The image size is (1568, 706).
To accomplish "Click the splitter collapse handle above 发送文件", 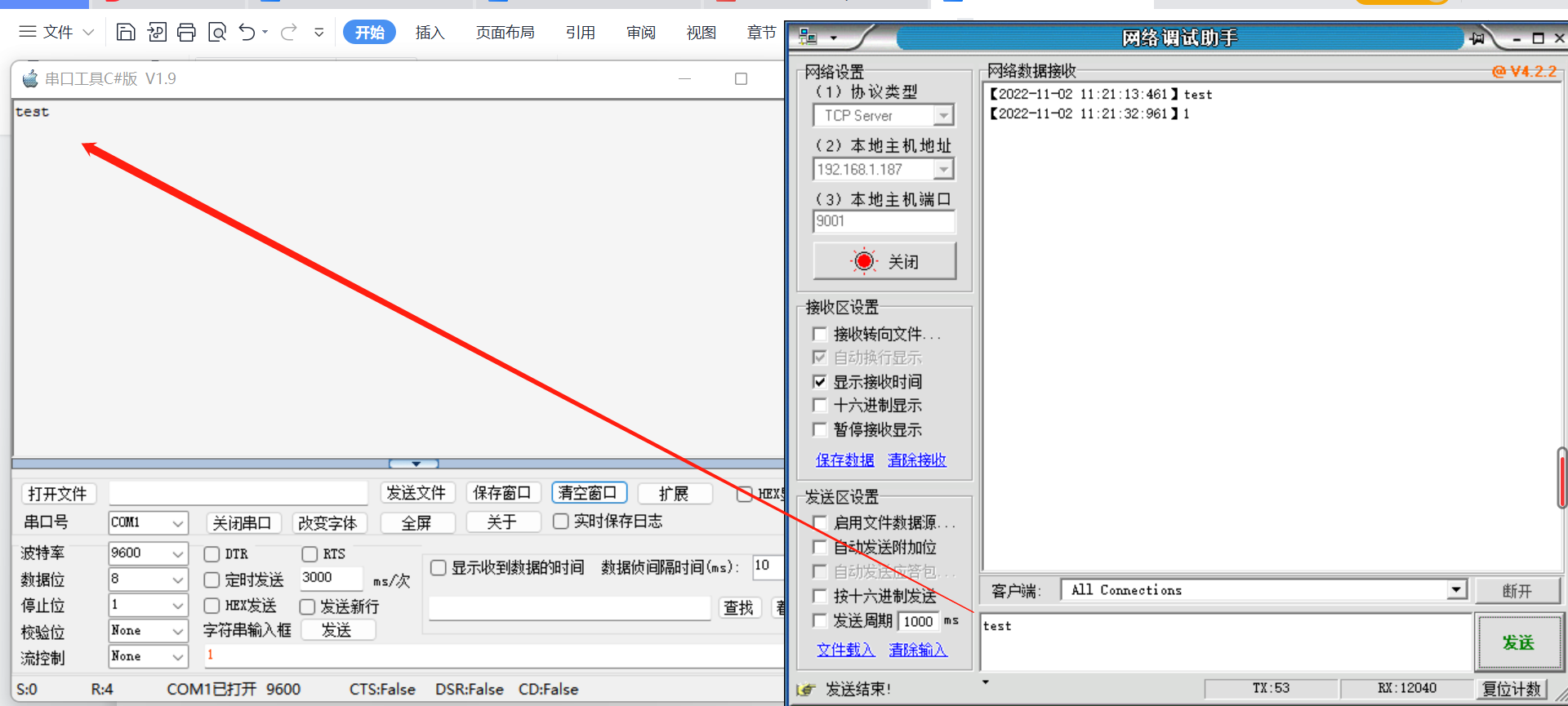I will click(x=415, y=464).
